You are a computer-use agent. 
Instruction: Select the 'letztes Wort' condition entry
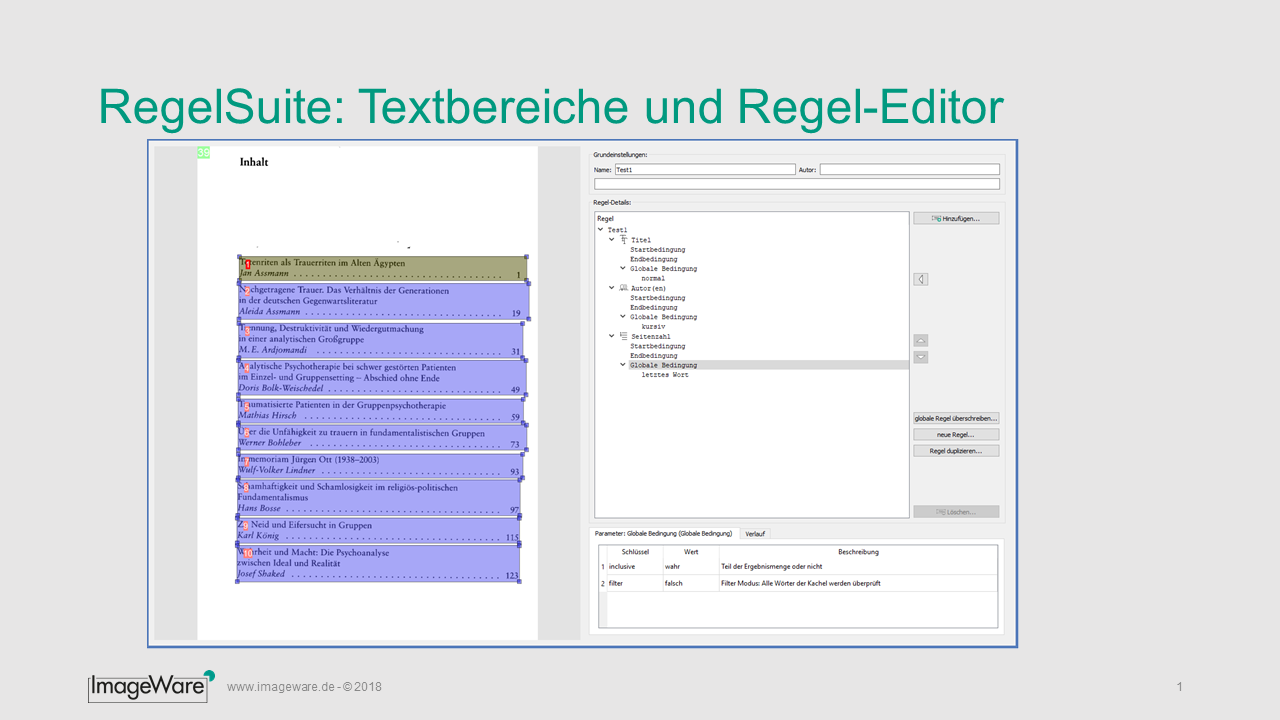point(665,375)
